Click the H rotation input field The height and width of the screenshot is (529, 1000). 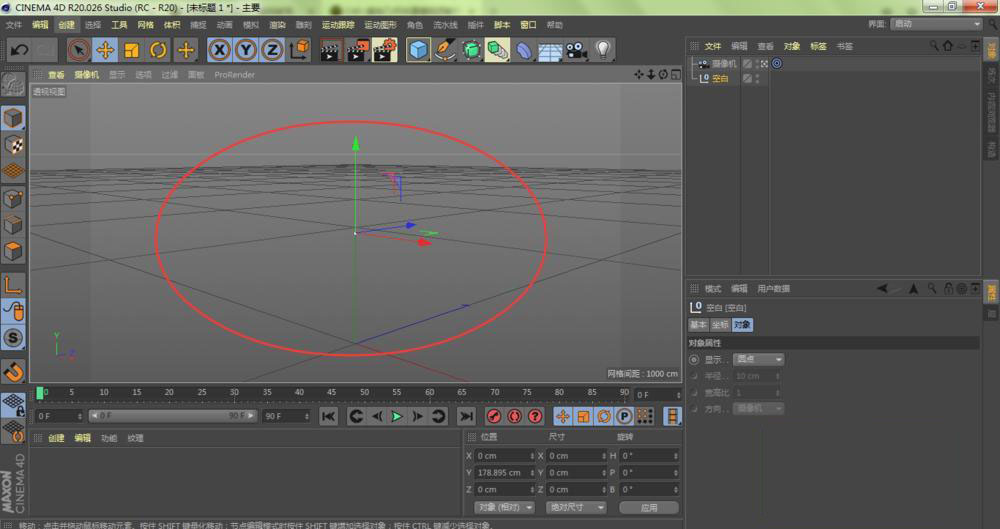pos(649,456)
